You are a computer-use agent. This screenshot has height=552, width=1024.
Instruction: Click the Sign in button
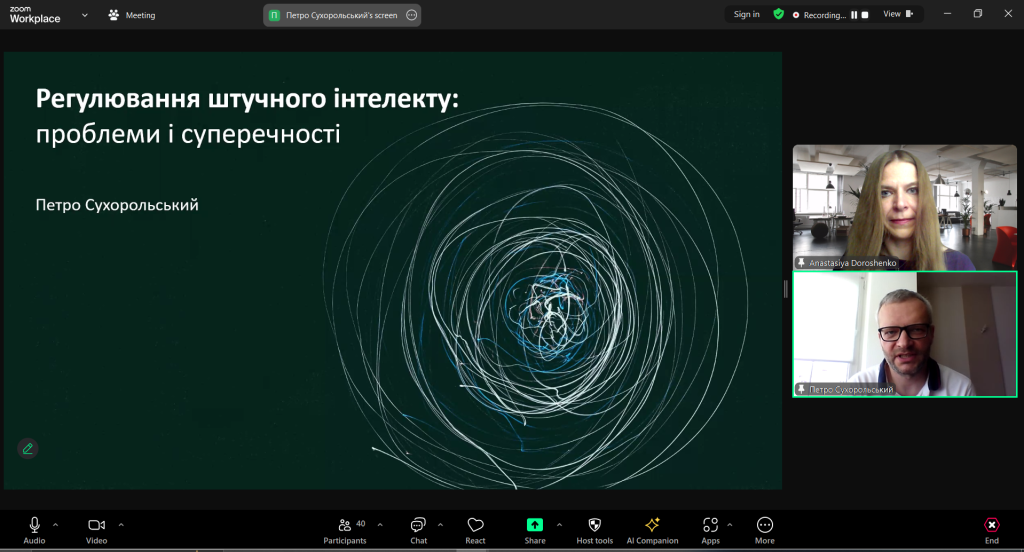[746, 14]
